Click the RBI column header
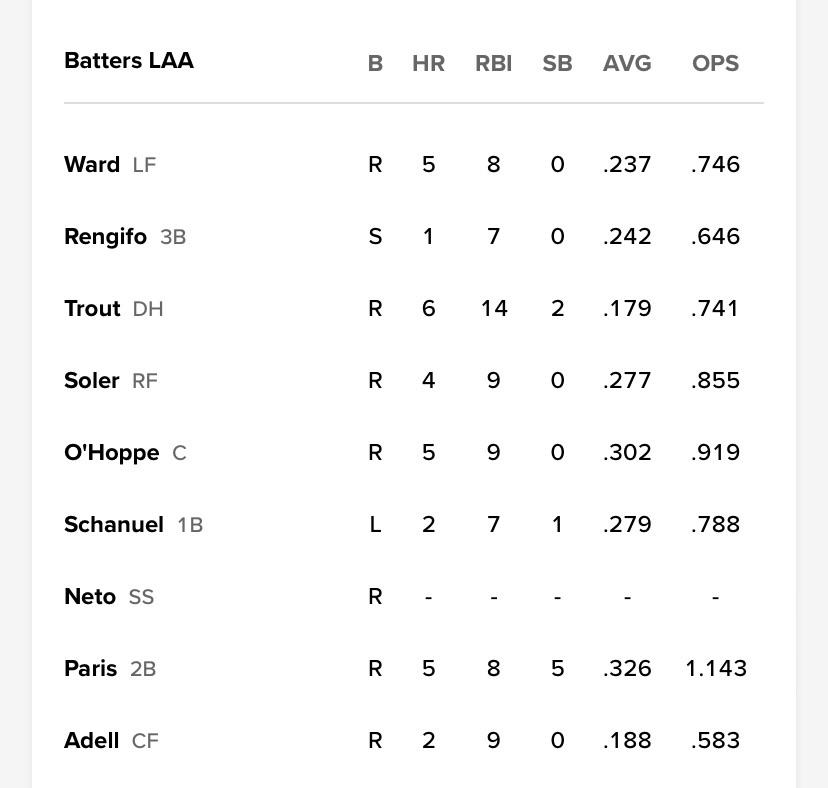The width and height of the screenshot is (828, 788). (x=493, y=63)
